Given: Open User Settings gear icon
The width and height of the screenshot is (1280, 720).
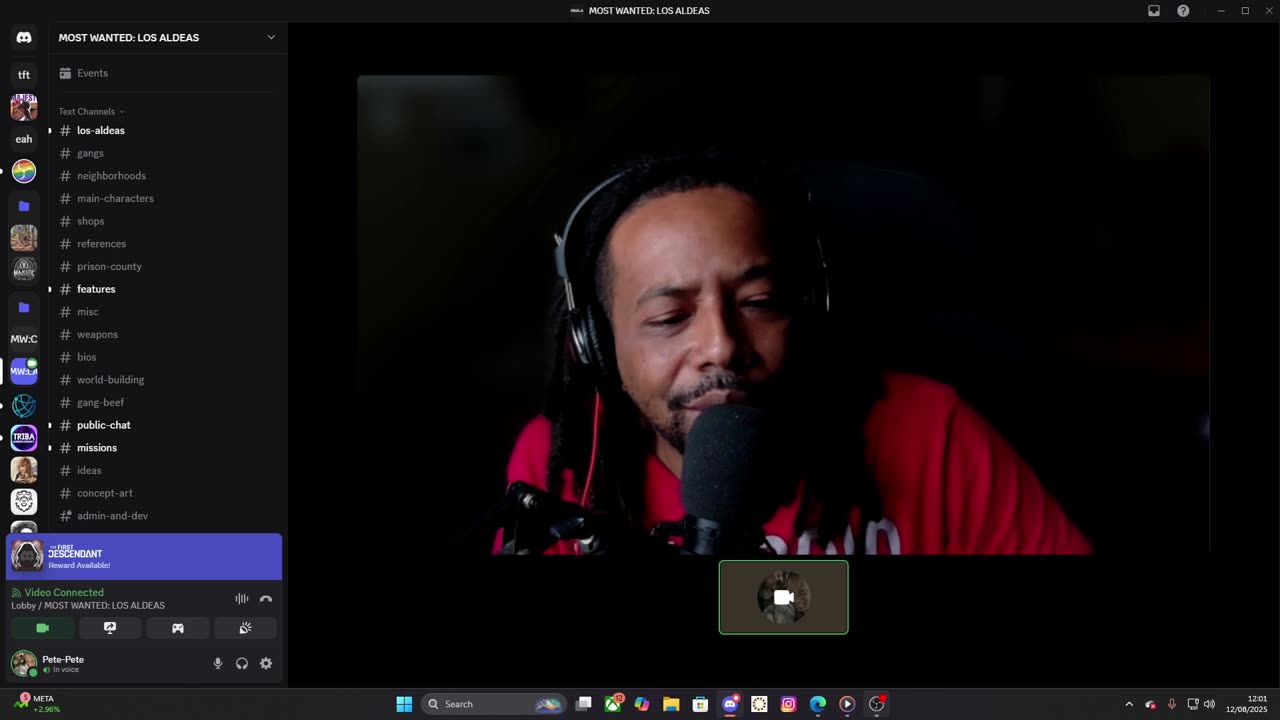Looking at the screenshot, I should click(266, 663).
